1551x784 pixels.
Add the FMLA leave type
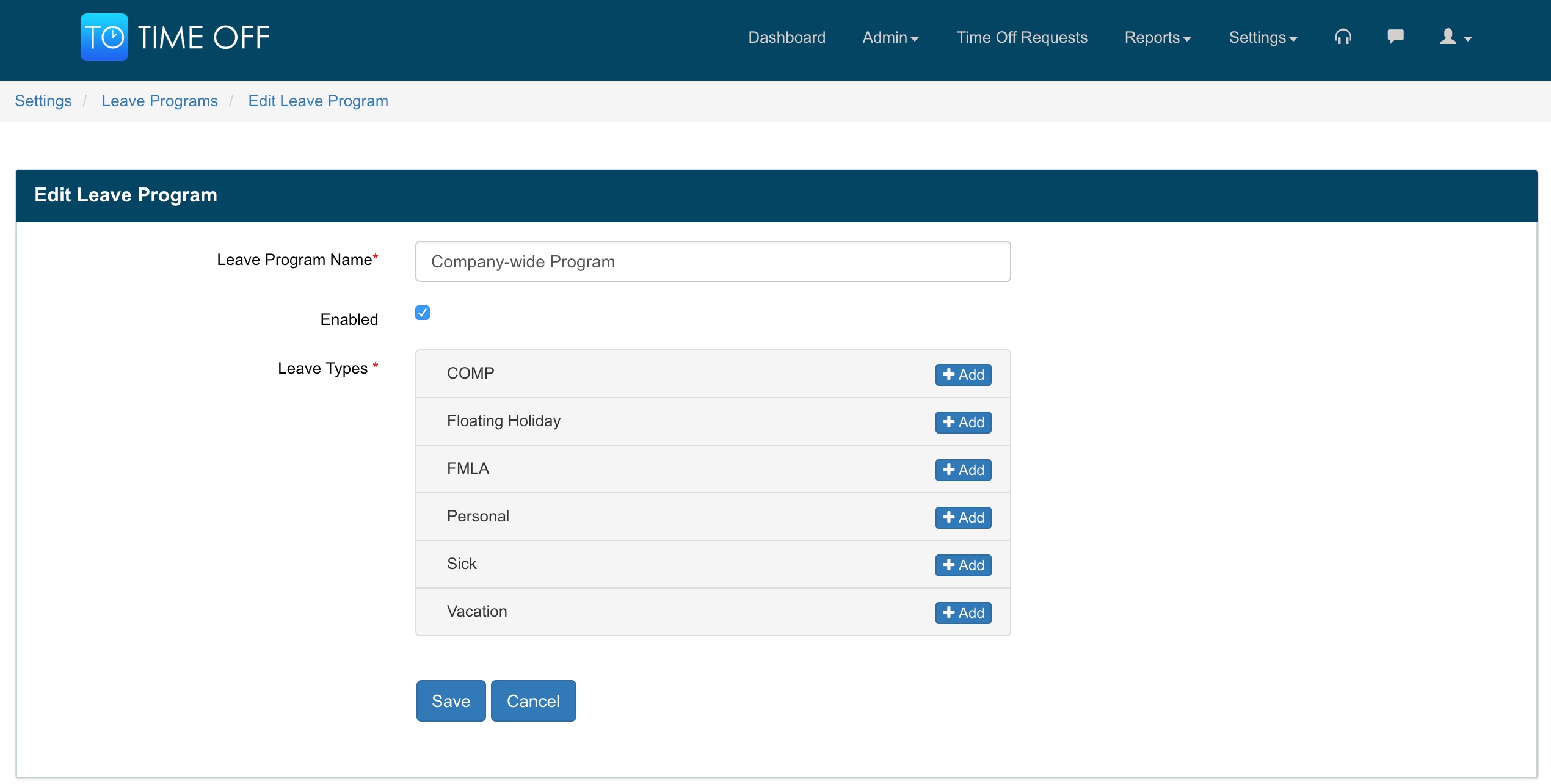(963, 470)
